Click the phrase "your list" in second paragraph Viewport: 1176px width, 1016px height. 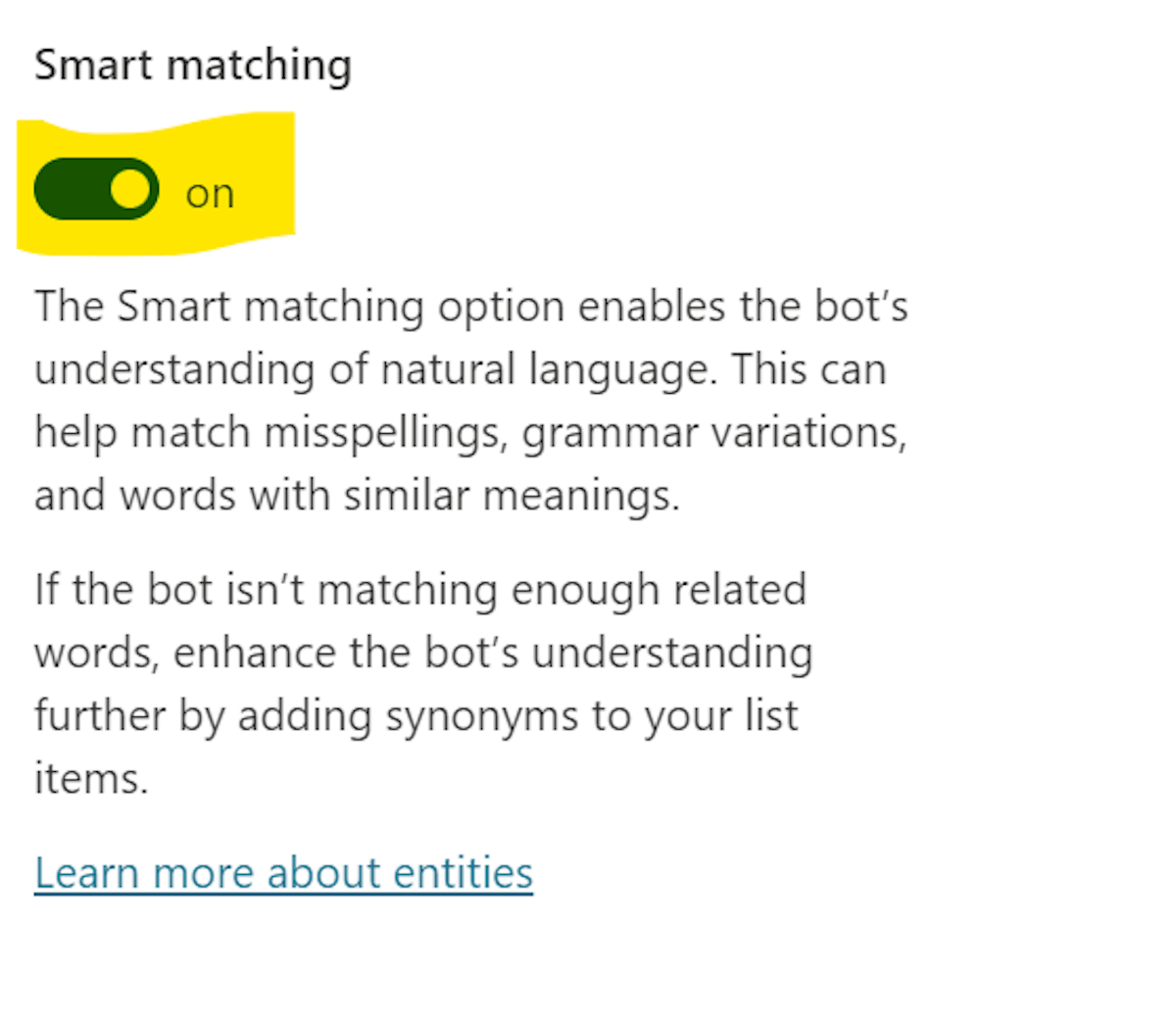coord(720,715)
